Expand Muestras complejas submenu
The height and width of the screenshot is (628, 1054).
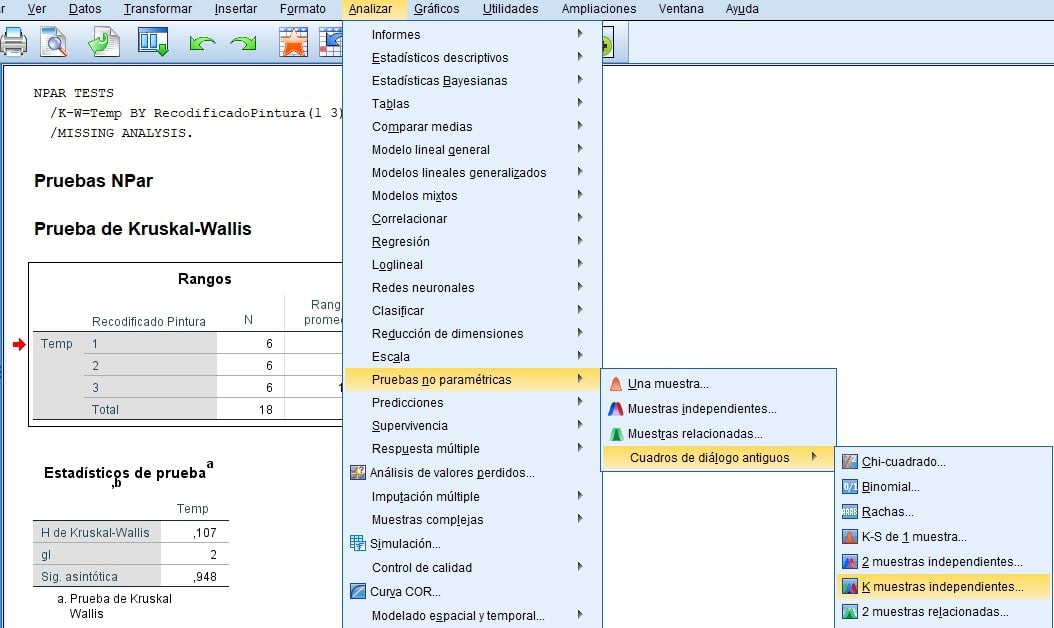point(472,520)
